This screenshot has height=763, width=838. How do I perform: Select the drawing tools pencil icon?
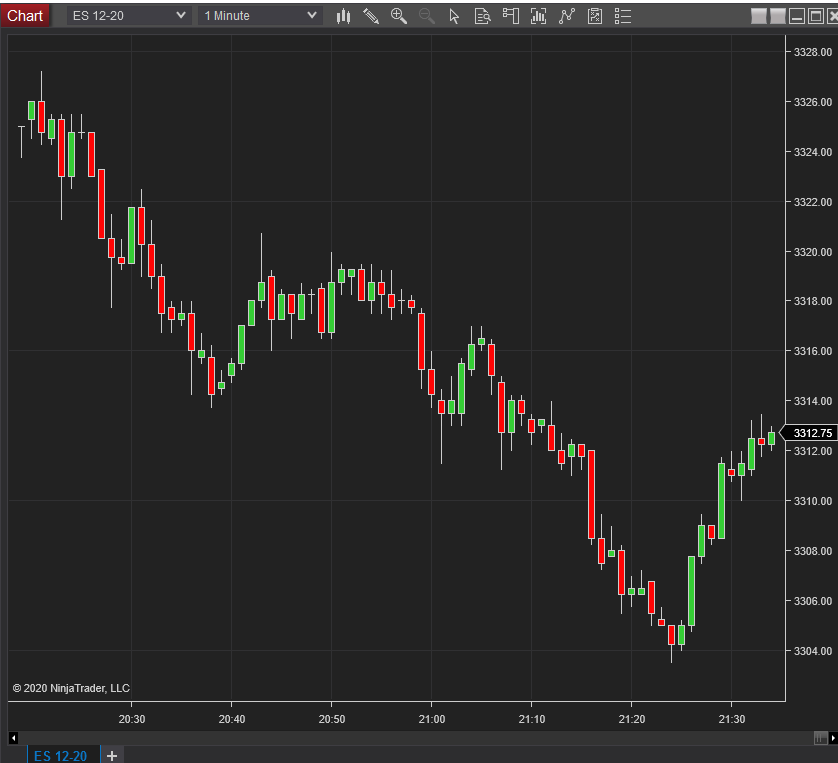coord(371,16)
